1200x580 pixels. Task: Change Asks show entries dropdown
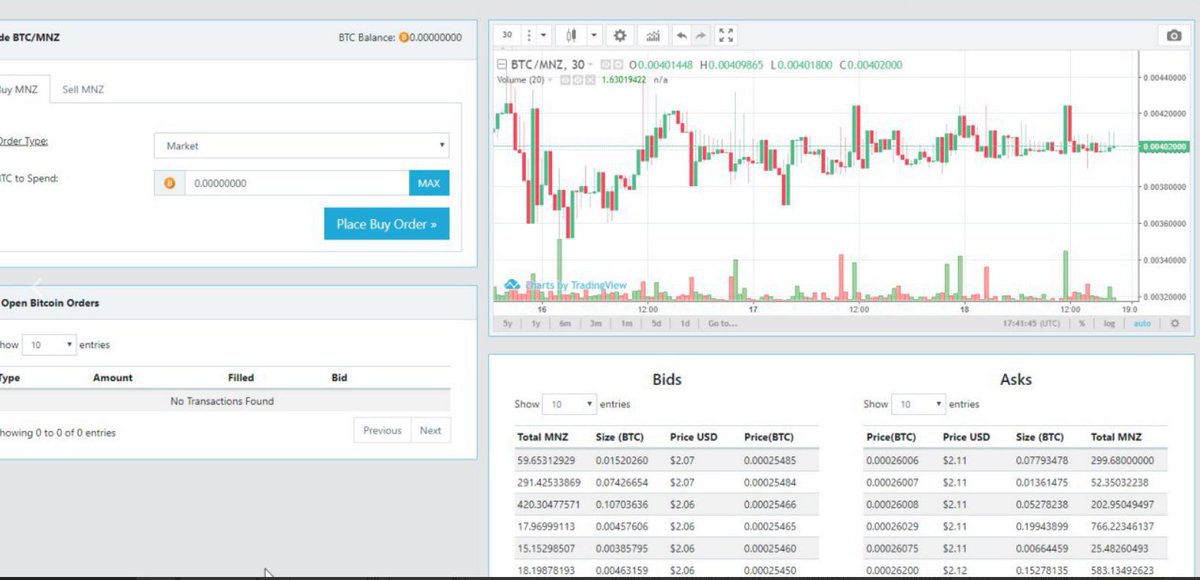(918, 404)
